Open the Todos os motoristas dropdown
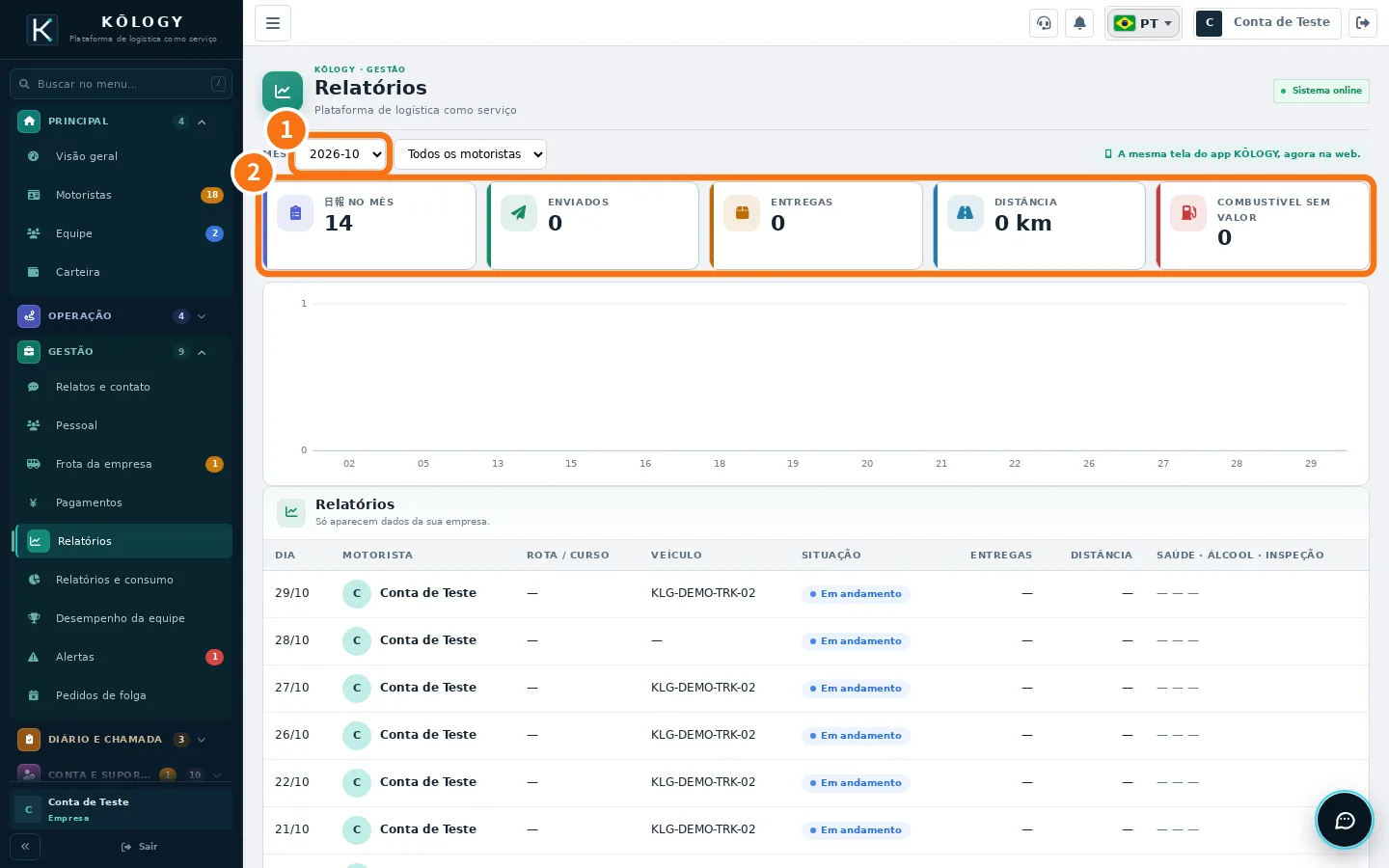Screen dimensions: 1389x868 click(471, 154)
